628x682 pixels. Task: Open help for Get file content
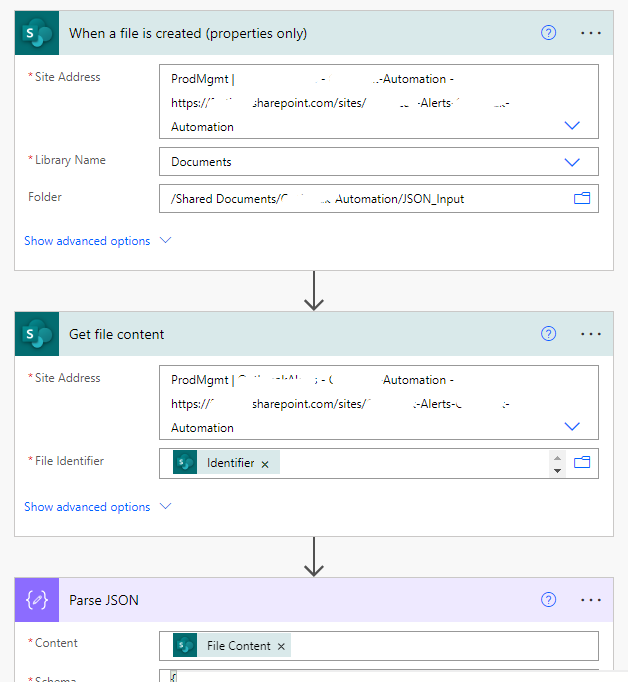point(548,334)
